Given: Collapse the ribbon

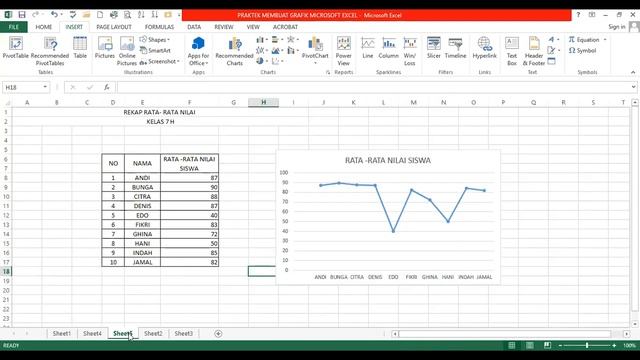Looking at the screenshot, I should coord(633,72).
